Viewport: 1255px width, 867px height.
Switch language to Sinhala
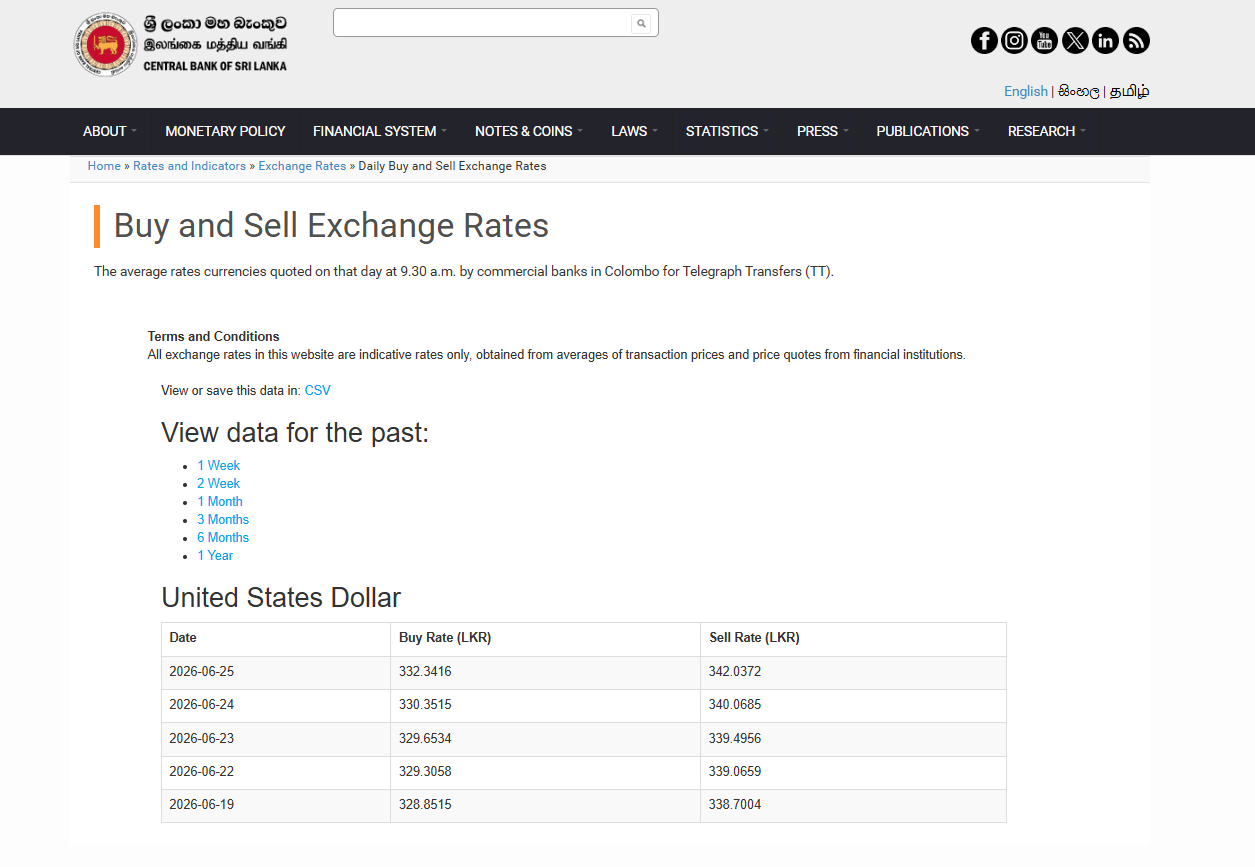[x=1078, y=91]
